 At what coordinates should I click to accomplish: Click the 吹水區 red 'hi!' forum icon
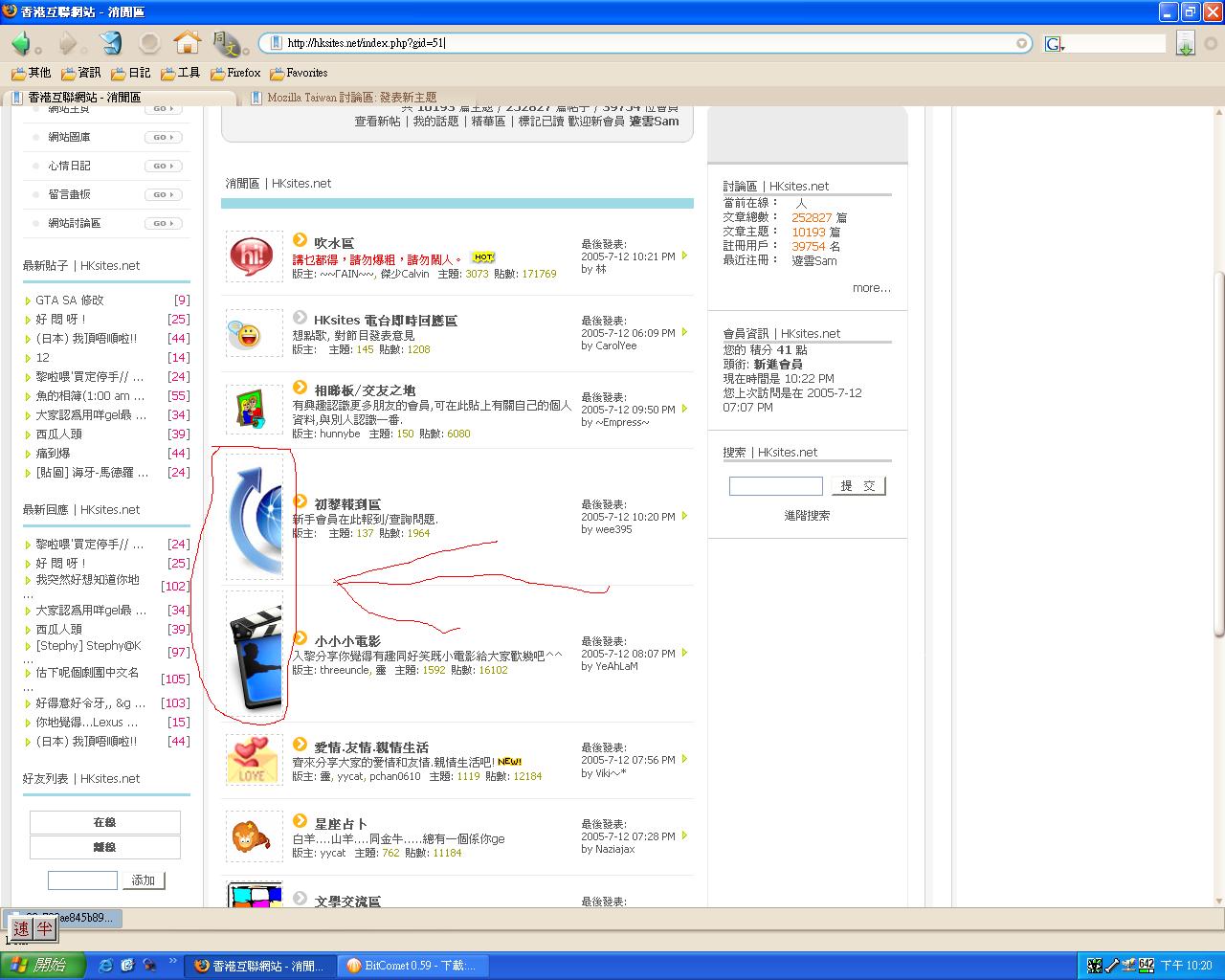pyautogui.click(x=254, y=256)
